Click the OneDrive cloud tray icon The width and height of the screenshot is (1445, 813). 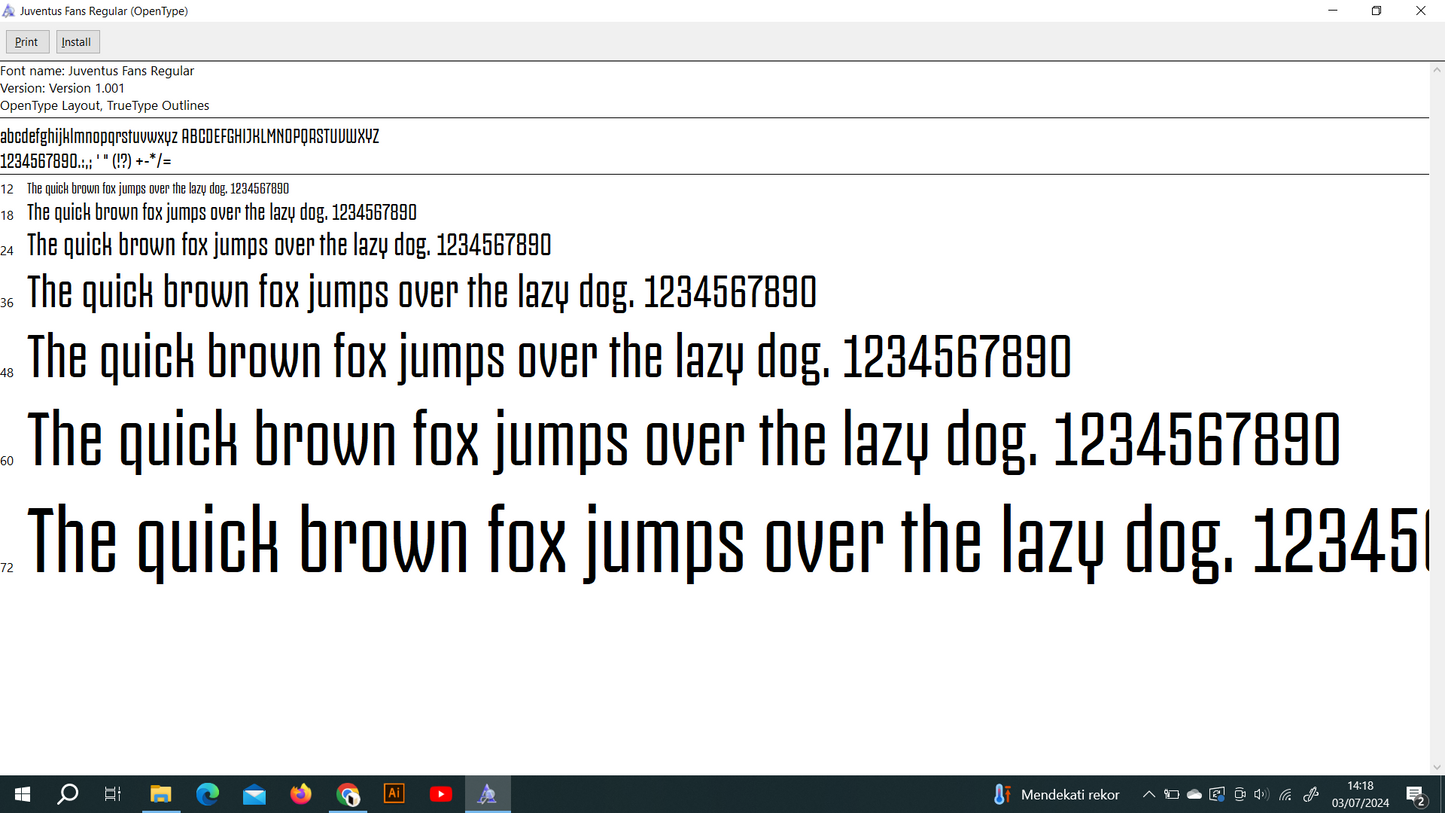point(1194,795)
